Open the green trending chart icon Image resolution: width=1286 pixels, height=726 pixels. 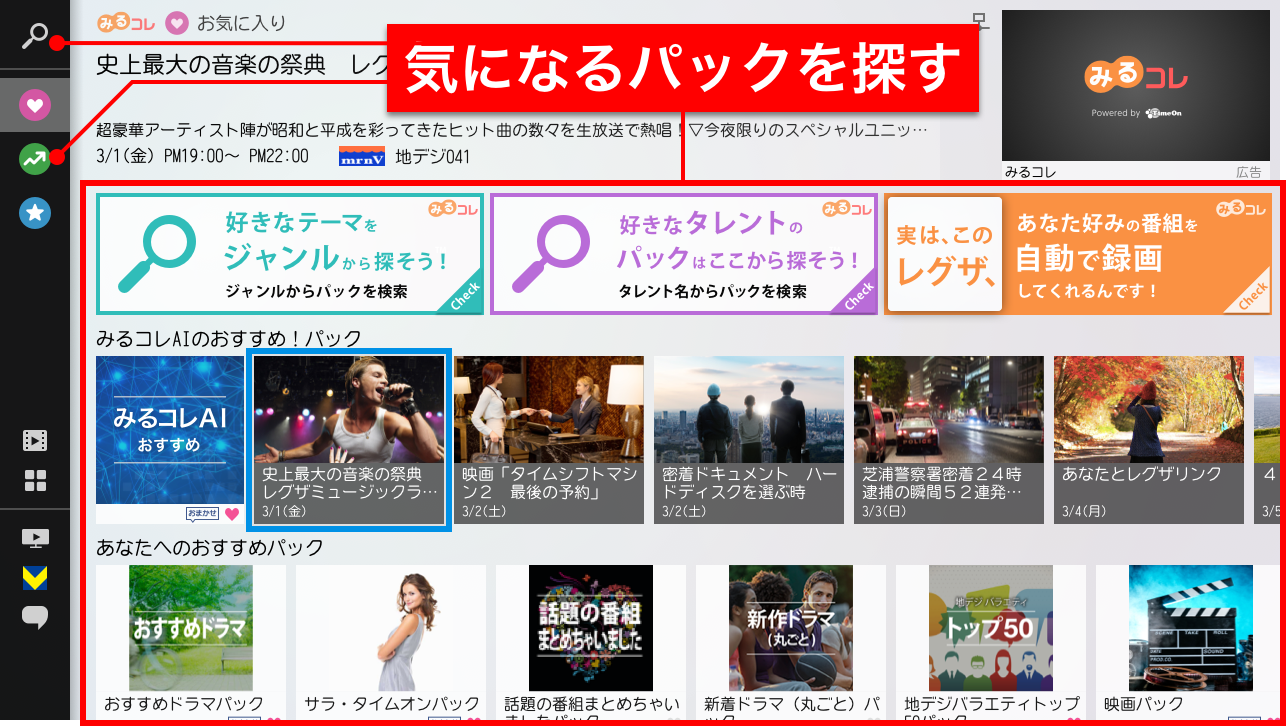click(x=35, y=159)
